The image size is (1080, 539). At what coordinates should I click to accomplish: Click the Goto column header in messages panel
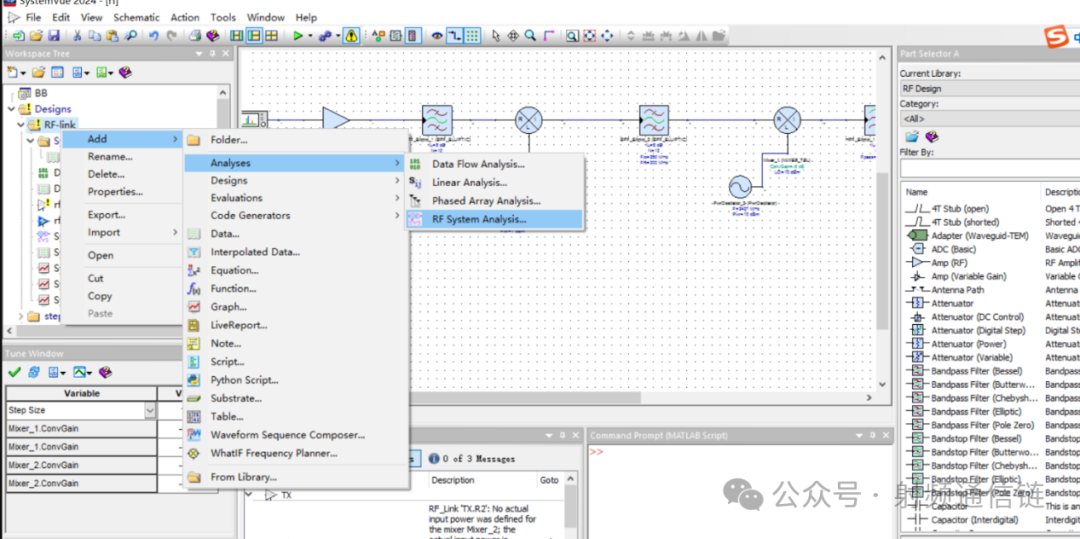pyautogui.click(x=550, y=480)
